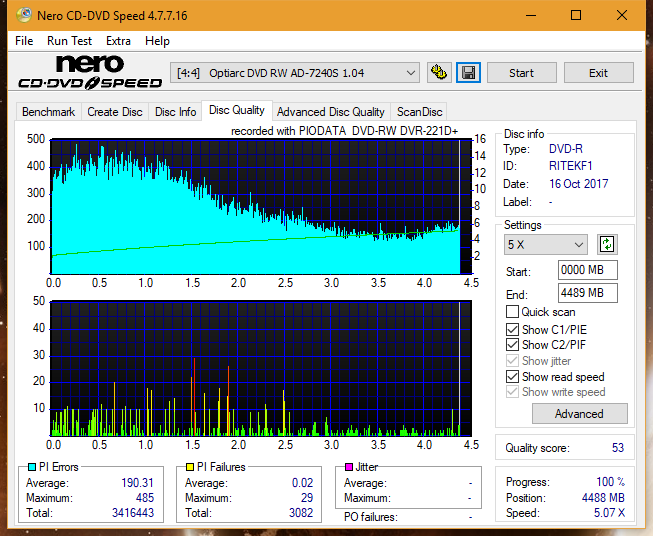This screenshot has height=536, width=653.
Task: Click the Progress 100 % value
Action: 611,482
